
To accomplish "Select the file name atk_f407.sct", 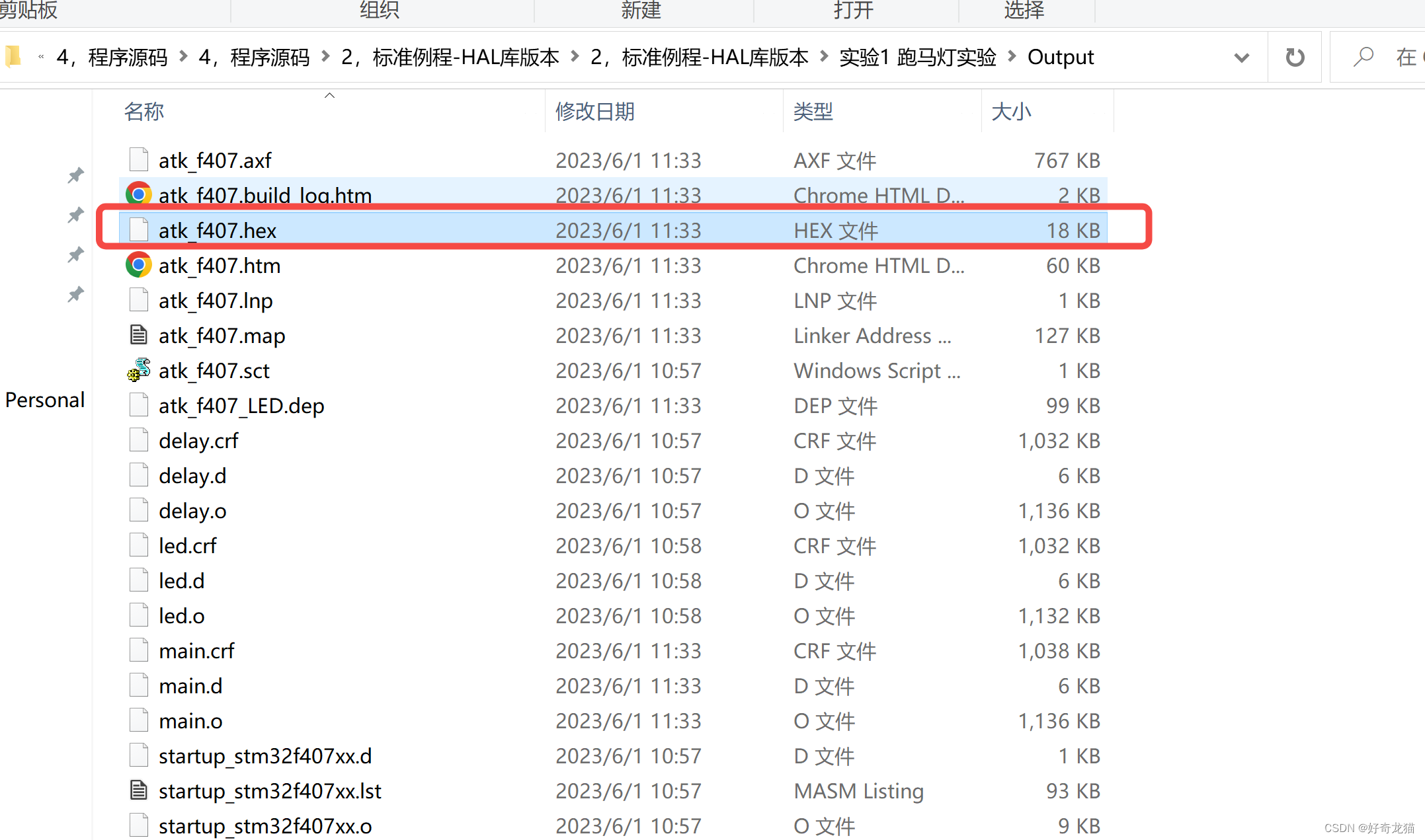I will pyautogui.click(x=214, y=371).
